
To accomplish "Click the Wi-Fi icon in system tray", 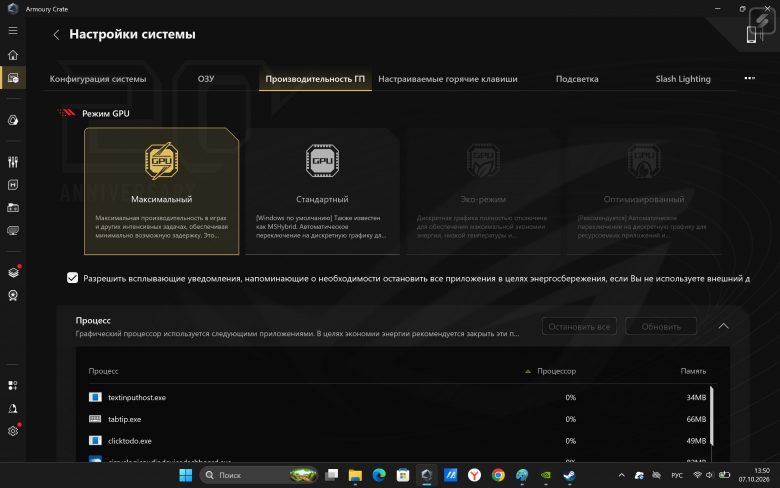I will [x=697, y=475].
